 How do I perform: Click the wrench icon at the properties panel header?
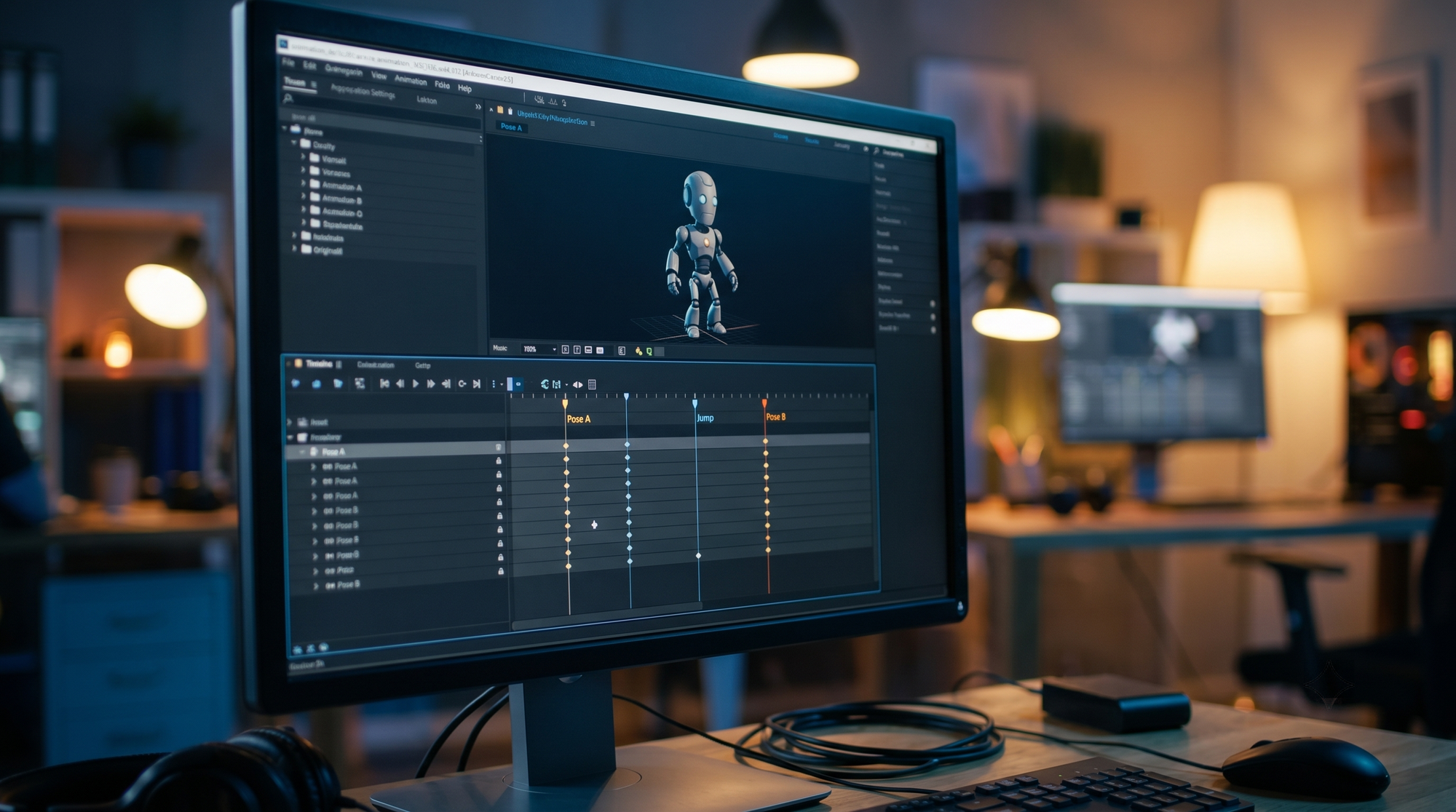877,151
